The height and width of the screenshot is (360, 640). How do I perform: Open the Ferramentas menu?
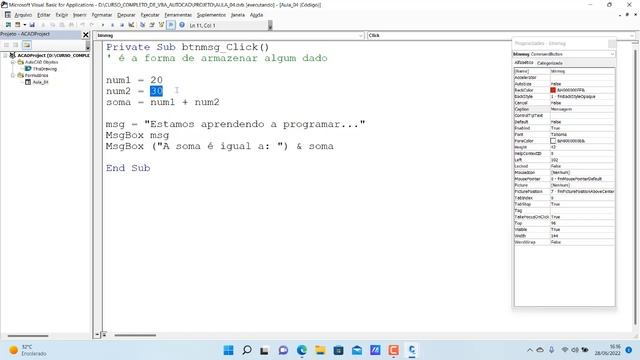[178, 15]
